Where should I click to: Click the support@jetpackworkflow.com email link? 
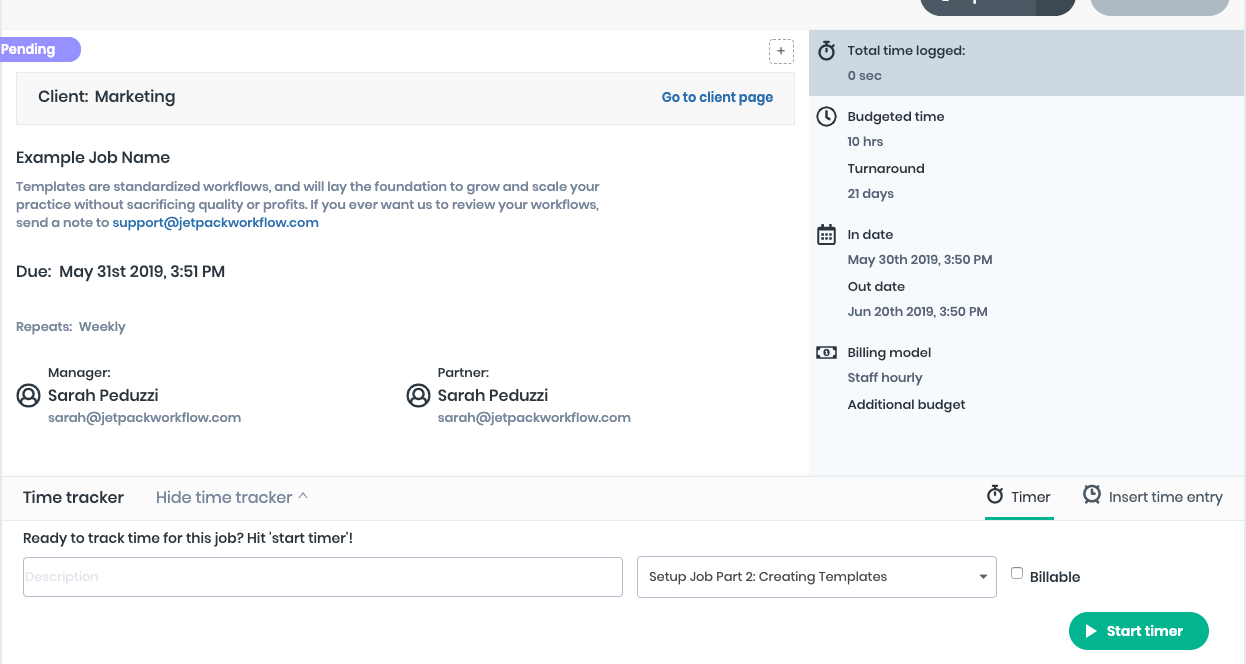point(215,223)
